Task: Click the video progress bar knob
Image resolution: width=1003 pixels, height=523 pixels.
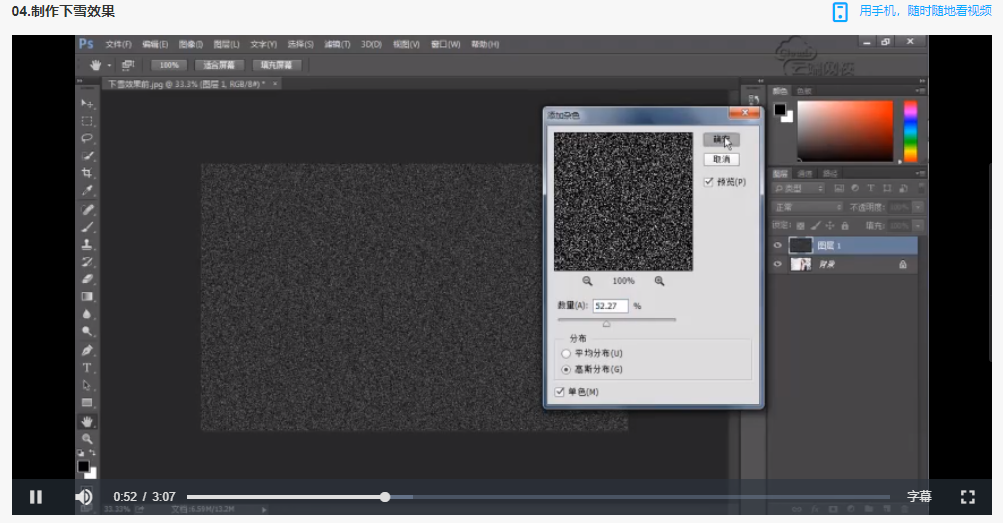Action: 384,497
